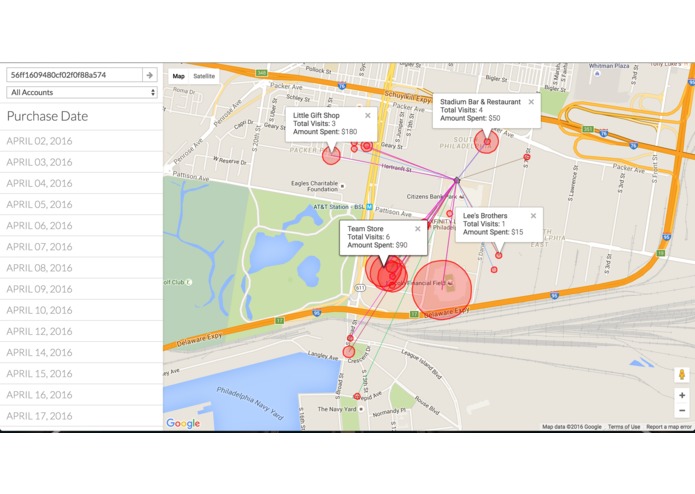Click the Lee's Brothers red circle marker
Screen dimensions: 695x494
click(x=499, y=255)
